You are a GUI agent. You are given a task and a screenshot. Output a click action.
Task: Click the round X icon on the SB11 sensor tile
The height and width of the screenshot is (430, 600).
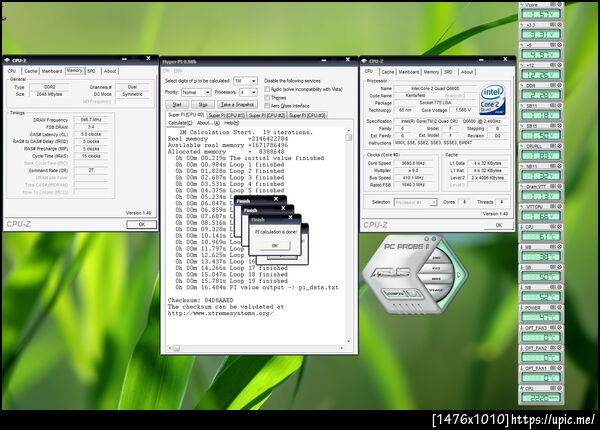click(x=559, y=105)
